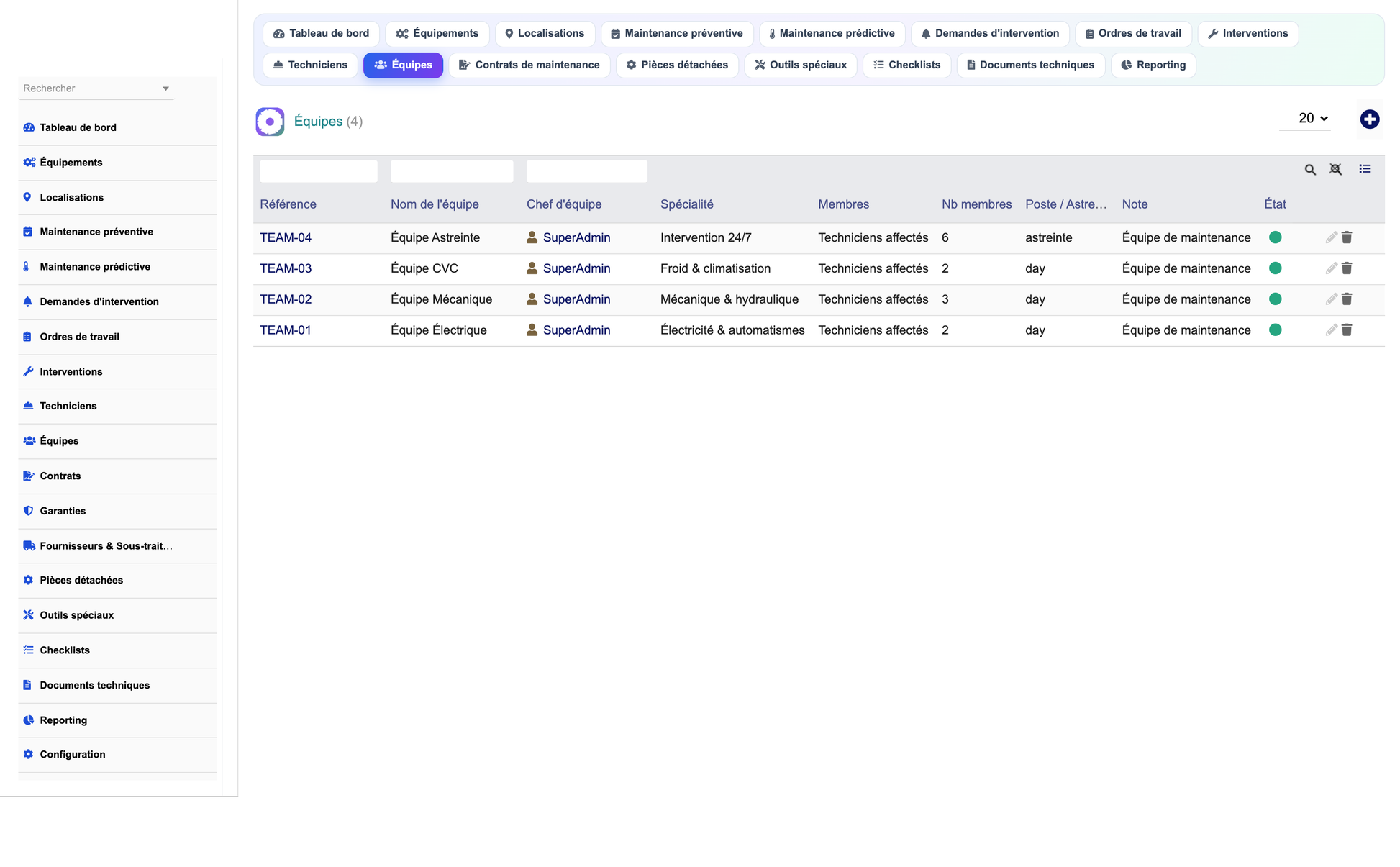This screenshot has width=1400, height=867.
Task: Open the Interventions top tab
Action: [1247, 34]
